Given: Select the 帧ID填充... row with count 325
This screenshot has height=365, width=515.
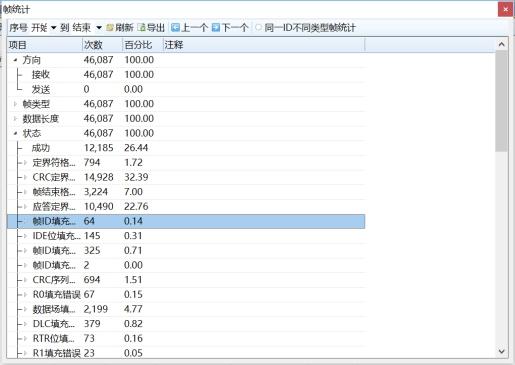Looking at the screenshot, I should point(186,251).
